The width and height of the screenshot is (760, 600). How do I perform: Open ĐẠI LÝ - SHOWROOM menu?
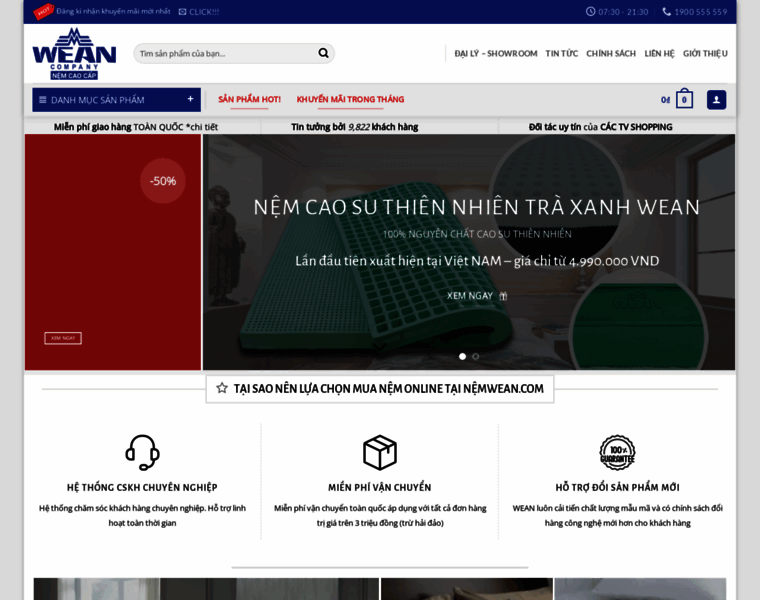[496, 53]
